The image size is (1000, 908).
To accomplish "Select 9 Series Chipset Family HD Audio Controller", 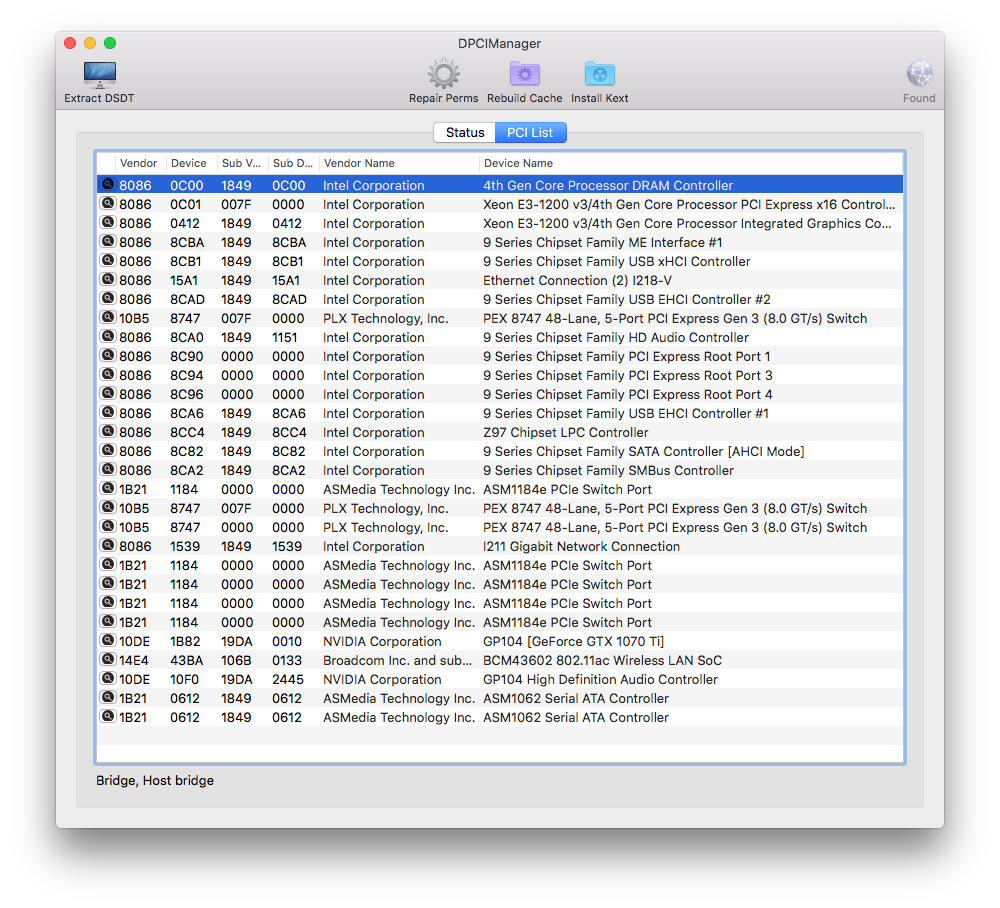I will click(x=616, y=337).
